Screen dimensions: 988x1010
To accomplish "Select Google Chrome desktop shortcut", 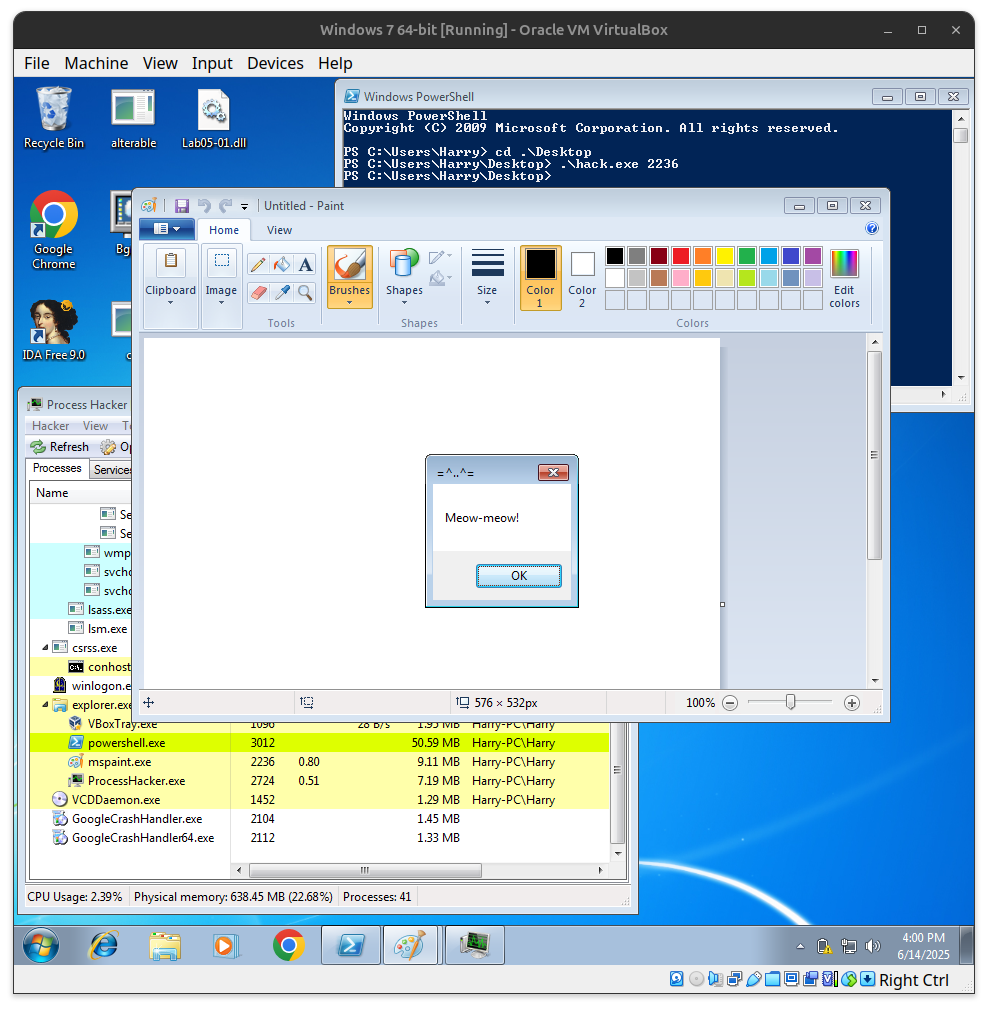I will point(53,230).
